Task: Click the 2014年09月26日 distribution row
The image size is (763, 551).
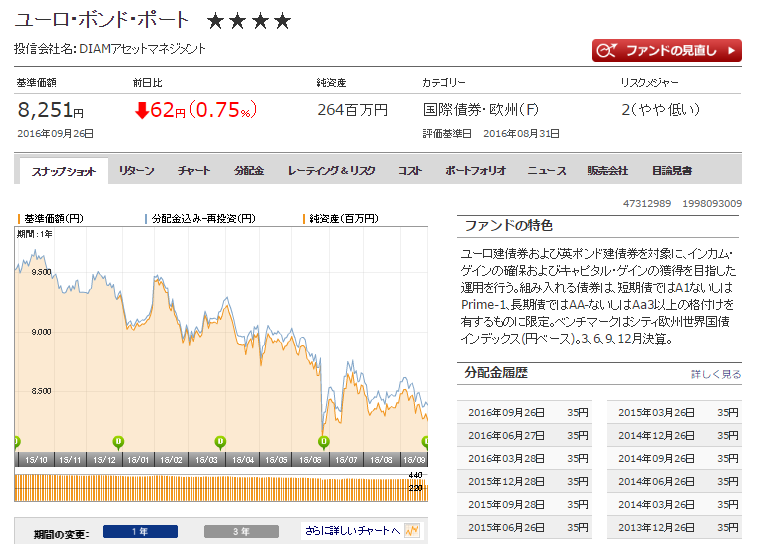Action: pyautogui.click(x=674, y=458)
